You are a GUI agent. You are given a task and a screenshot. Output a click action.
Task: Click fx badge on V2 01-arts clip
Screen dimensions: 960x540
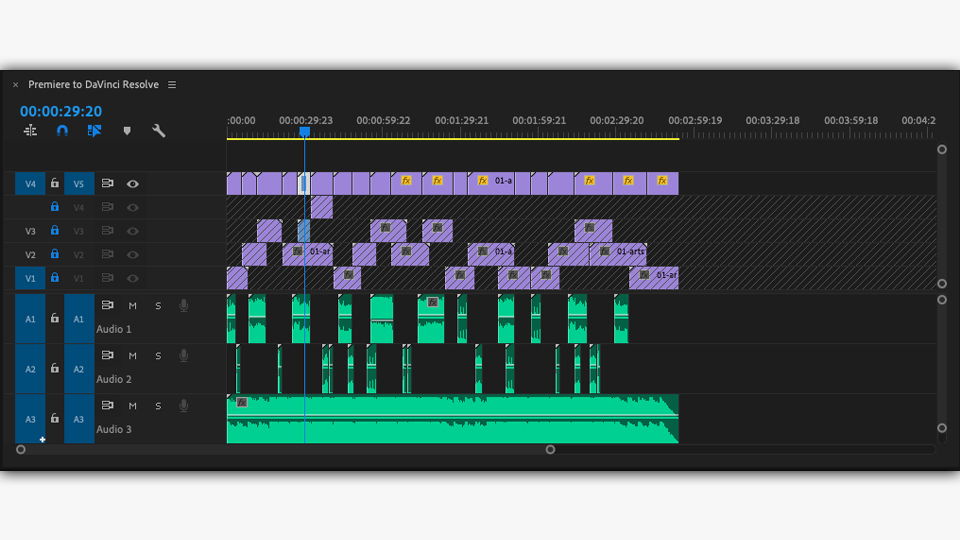(605, 251)
